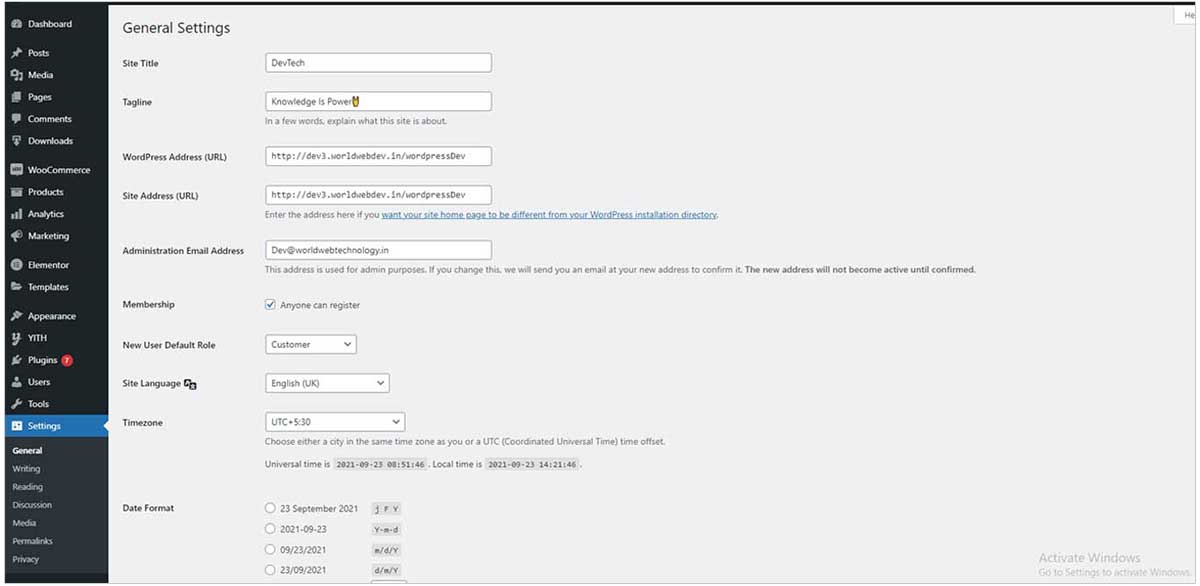Open the Privacy settings submenu
The image size is (1200, 586).
click(26, 559)
